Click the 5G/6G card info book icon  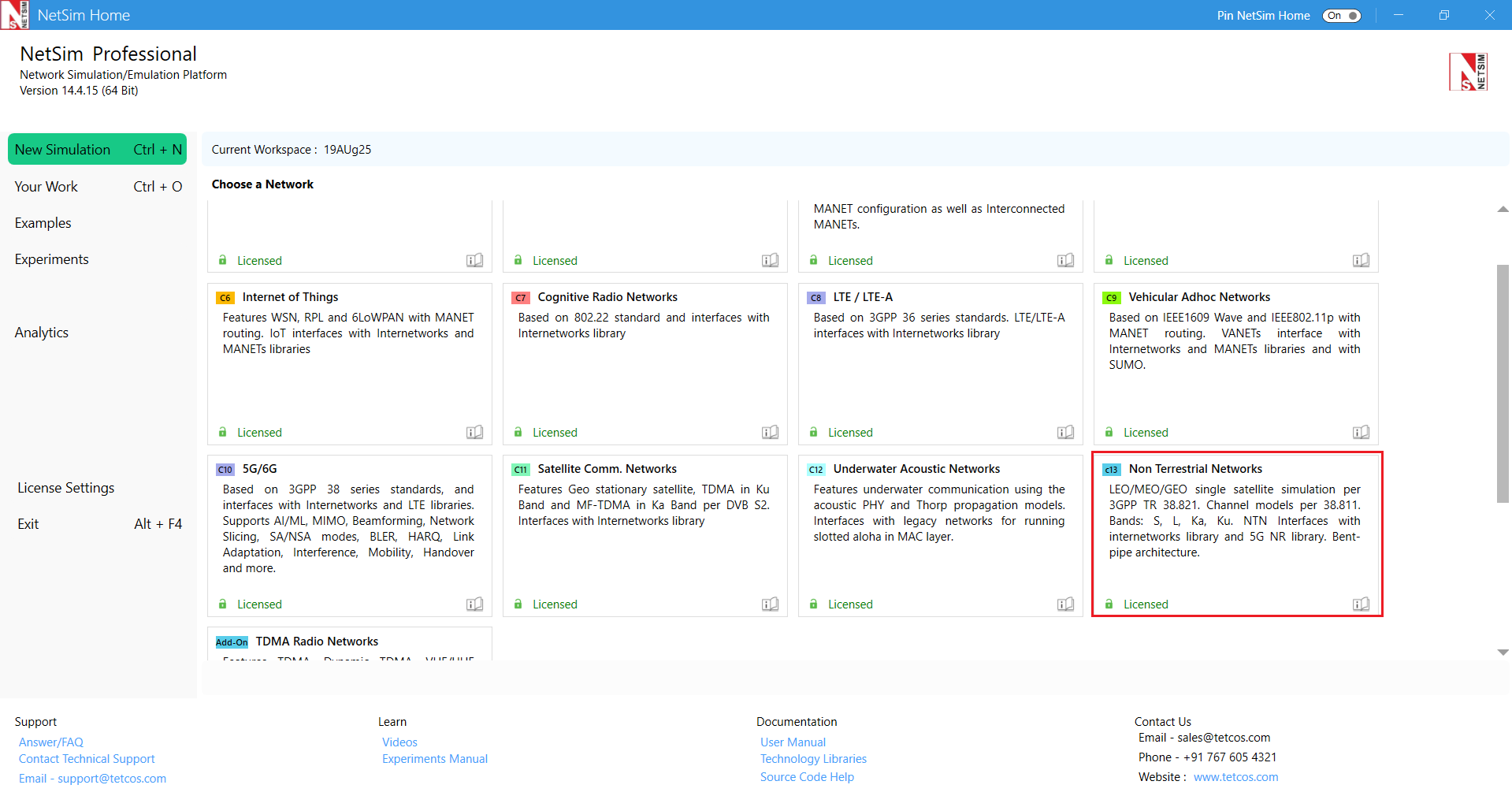[474, 604]
